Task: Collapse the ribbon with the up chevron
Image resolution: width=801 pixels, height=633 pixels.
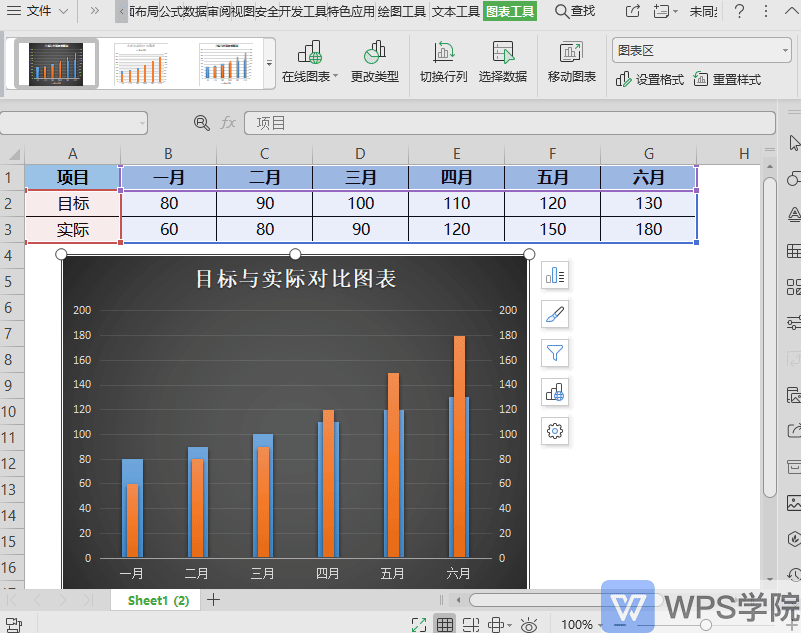Action: point(790,11)
